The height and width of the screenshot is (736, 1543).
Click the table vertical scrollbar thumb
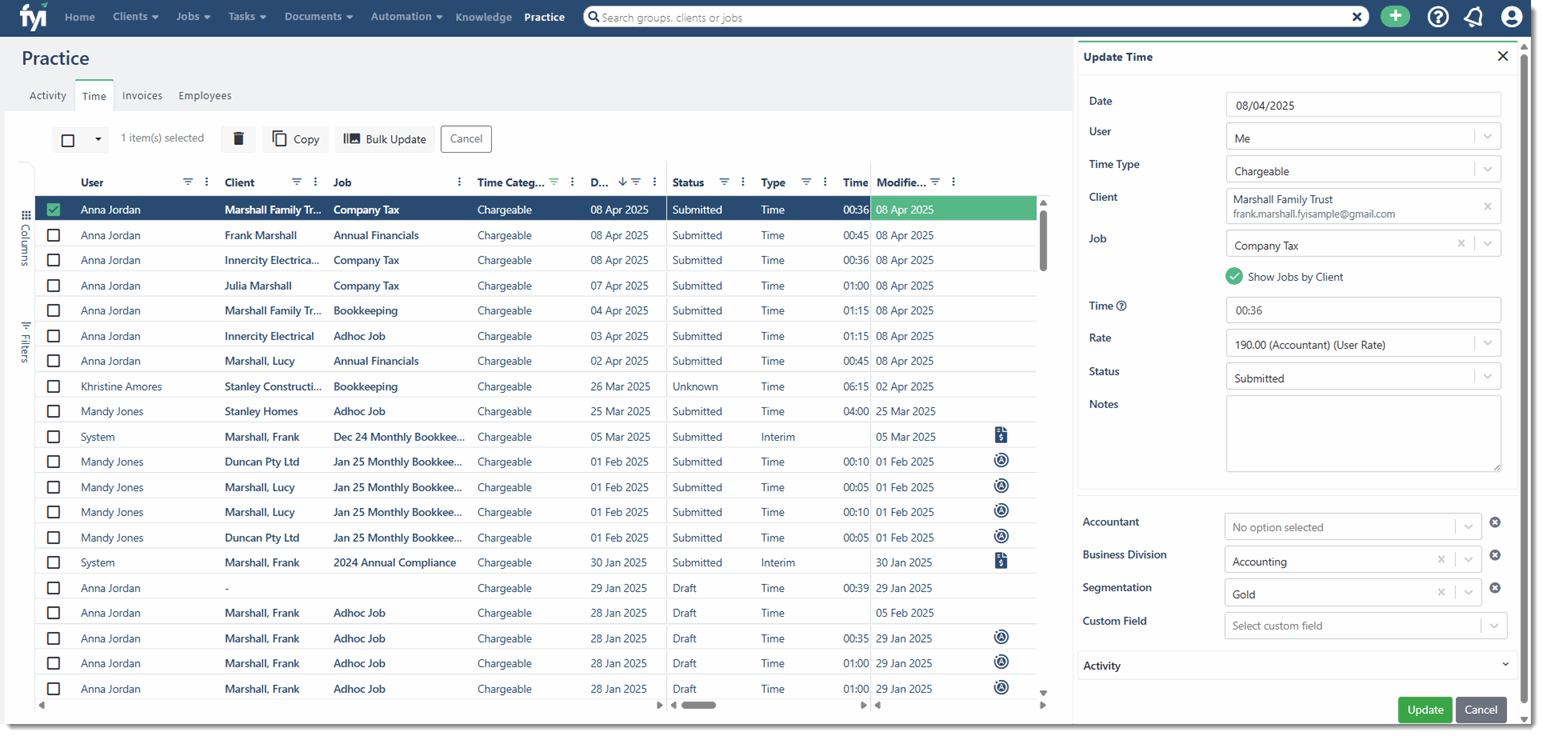1043,240
